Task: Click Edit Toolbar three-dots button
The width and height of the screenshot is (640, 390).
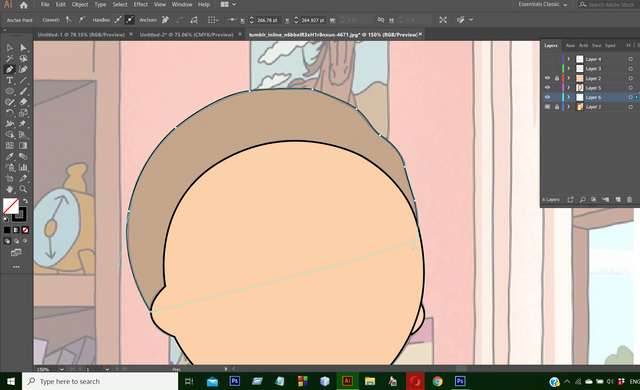Action: coord(16,267)
